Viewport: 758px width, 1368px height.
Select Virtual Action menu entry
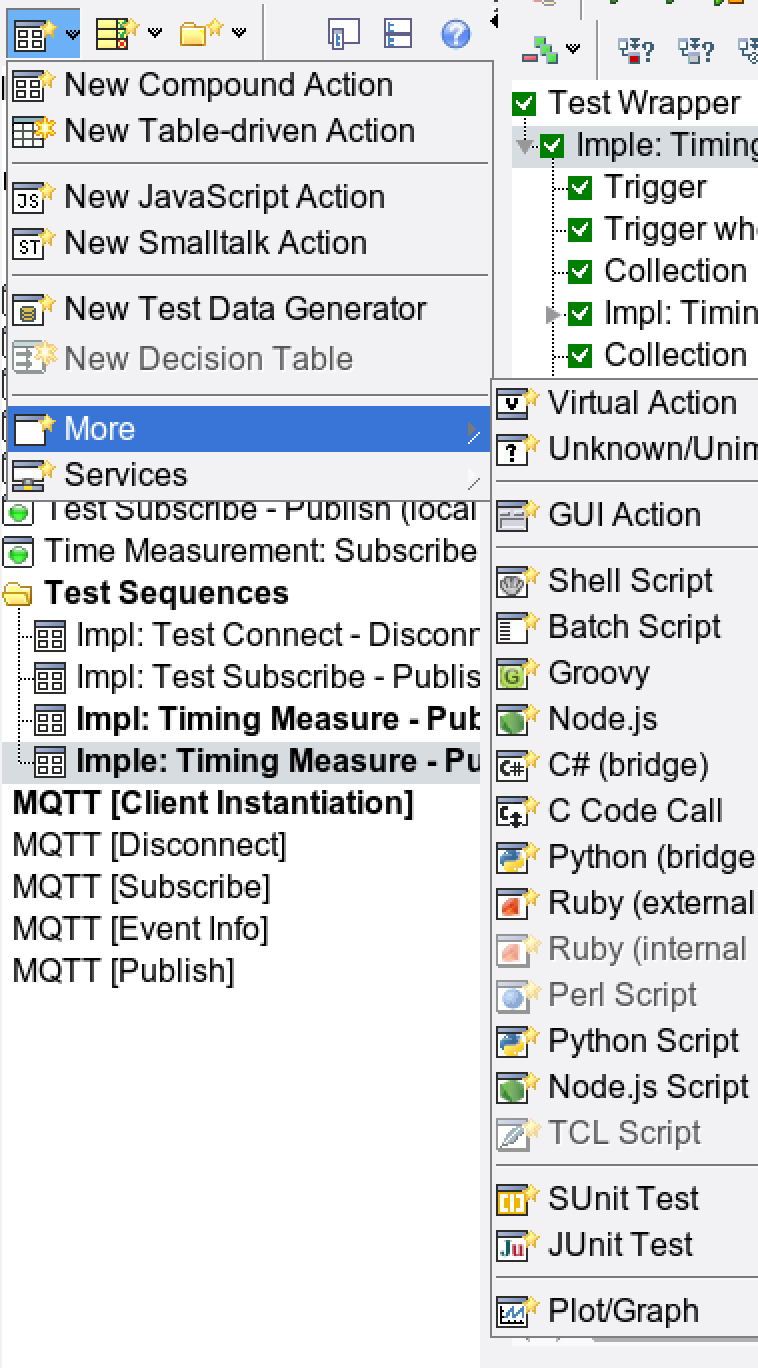641,404
